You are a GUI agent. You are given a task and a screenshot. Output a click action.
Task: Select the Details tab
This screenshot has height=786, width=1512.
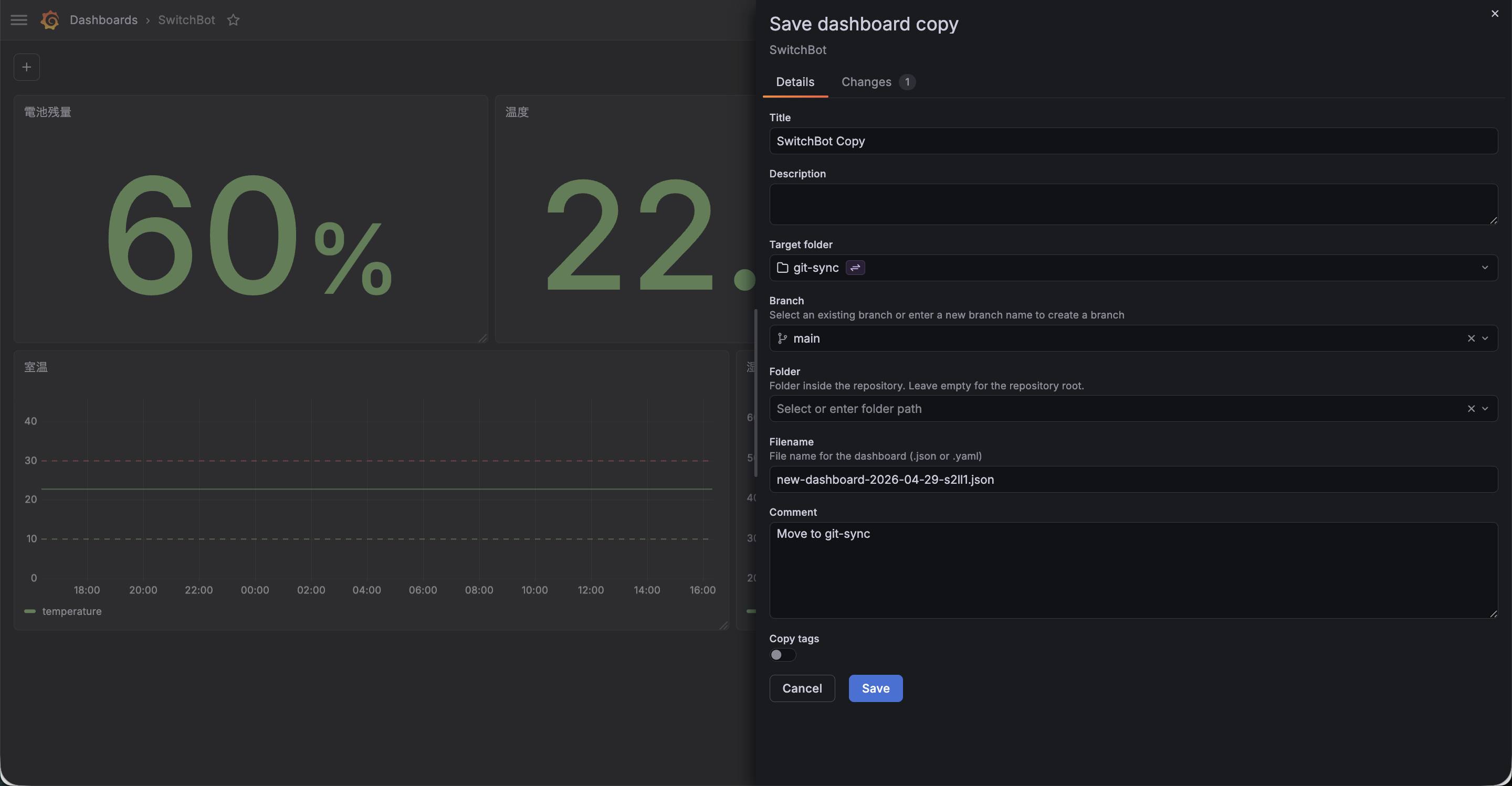coord(795,82)
